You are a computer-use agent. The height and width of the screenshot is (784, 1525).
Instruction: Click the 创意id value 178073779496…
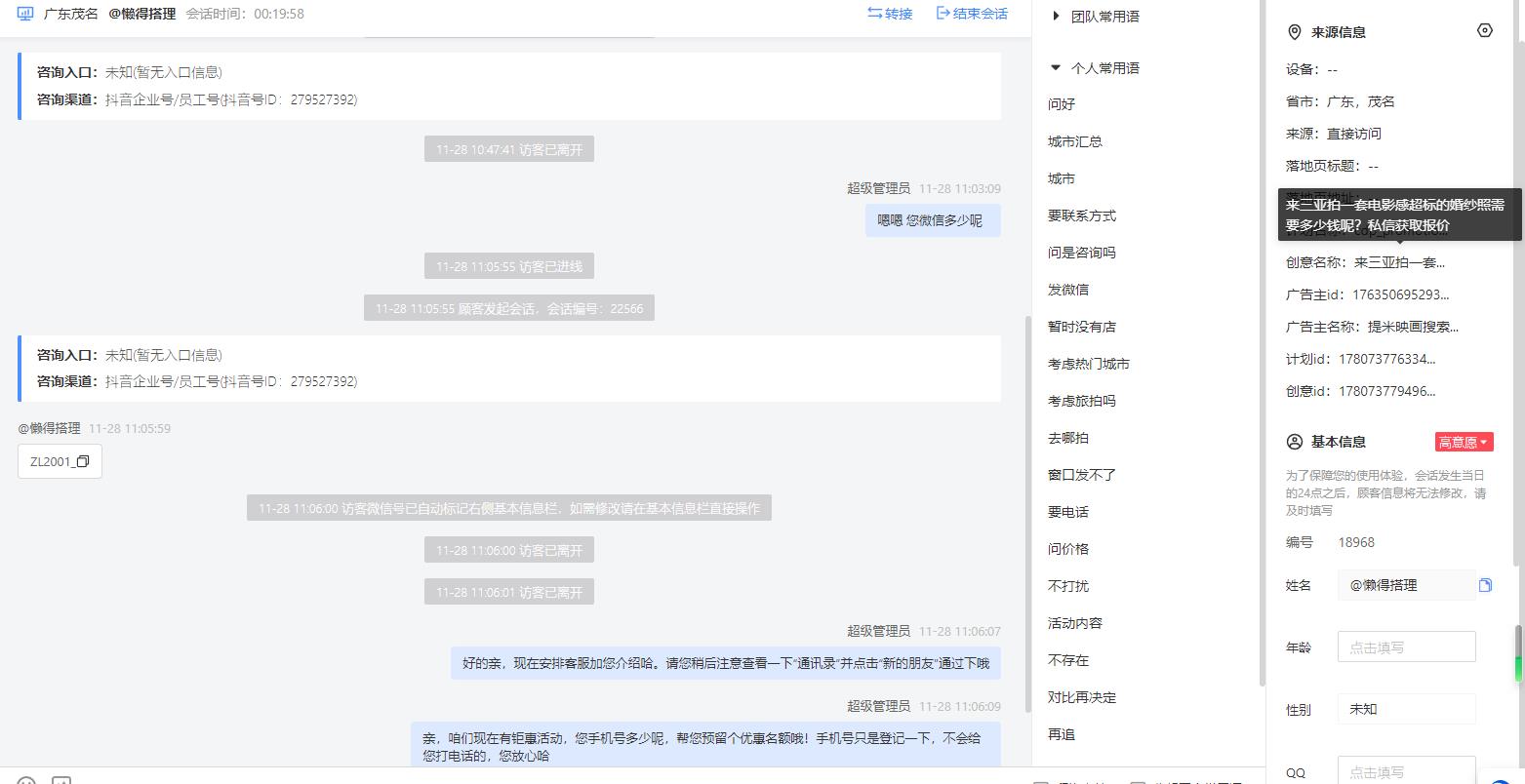(x=1386, y=391)
